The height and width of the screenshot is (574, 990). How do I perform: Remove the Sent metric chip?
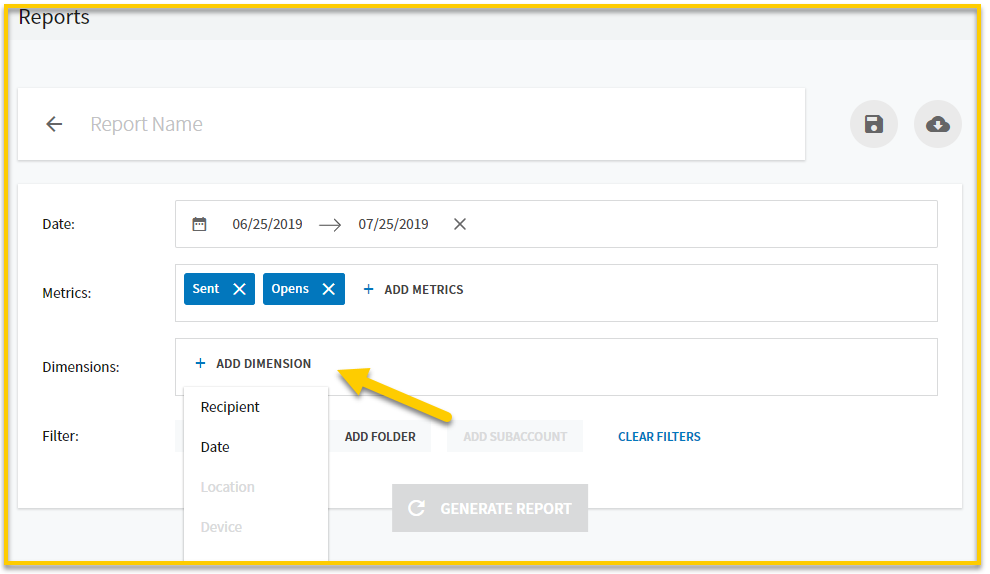(x=239, y=289)
